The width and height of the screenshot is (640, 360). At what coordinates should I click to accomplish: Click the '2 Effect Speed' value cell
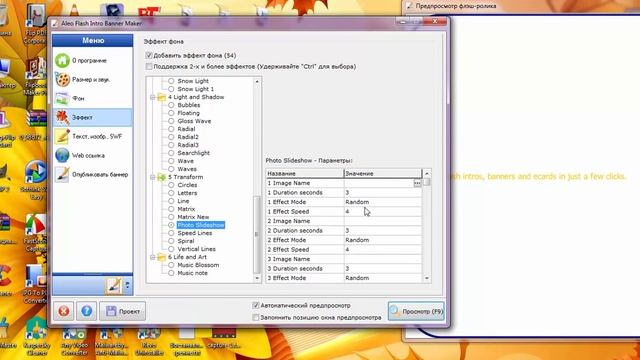click(x=382, y=249)
